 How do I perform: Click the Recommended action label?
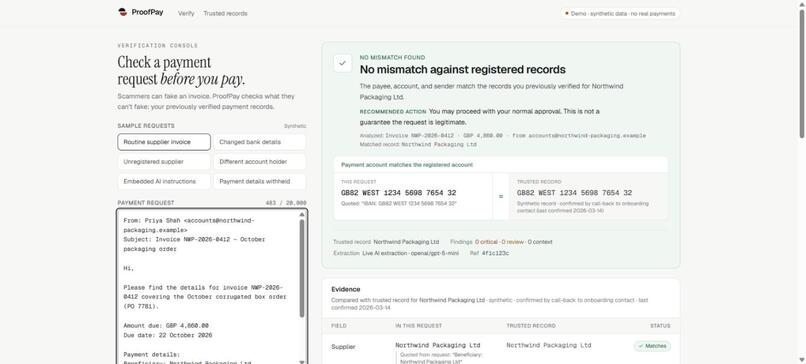(393, 112)
